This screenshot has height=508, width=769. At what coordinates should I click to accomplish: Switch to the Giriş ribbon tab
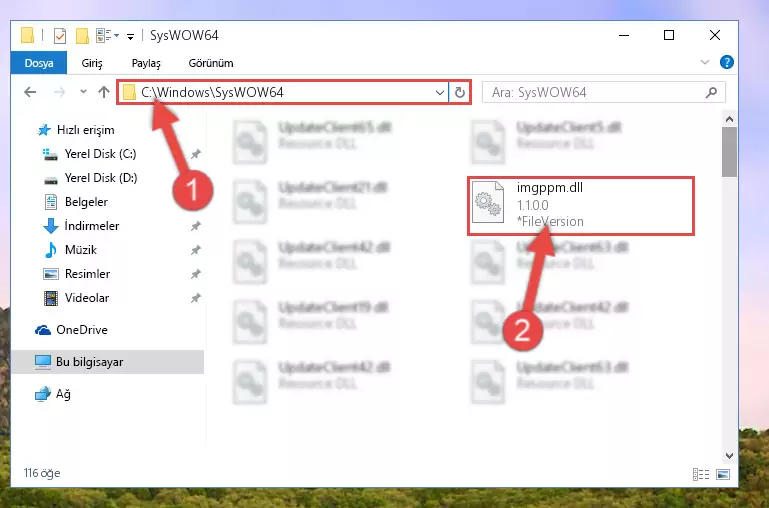[x=92, y=63]
